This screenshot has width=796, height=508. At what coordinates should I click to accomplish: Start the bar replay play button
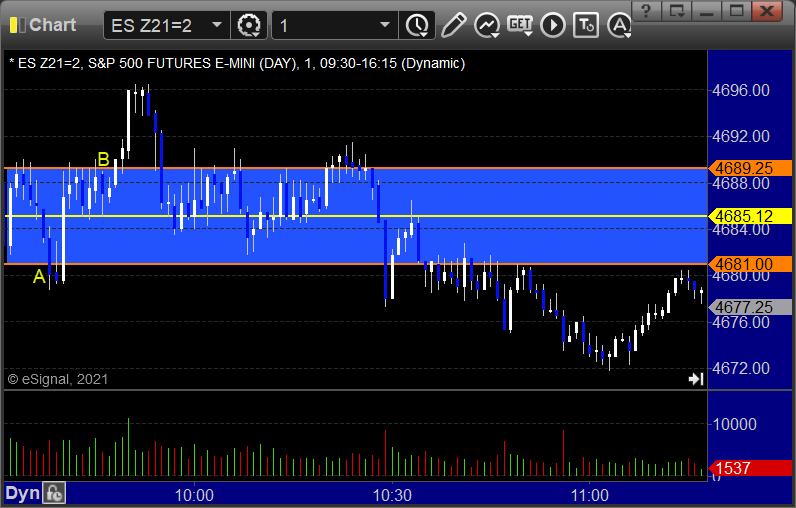tap(553, 25)
